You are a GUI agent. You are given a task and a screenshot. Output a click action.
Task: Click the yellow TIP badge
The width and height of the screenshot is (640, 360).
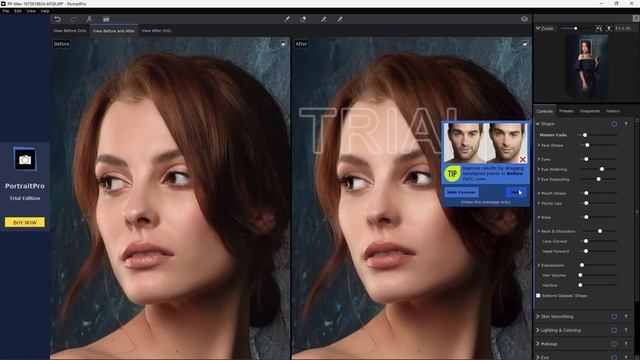(452, 174)
